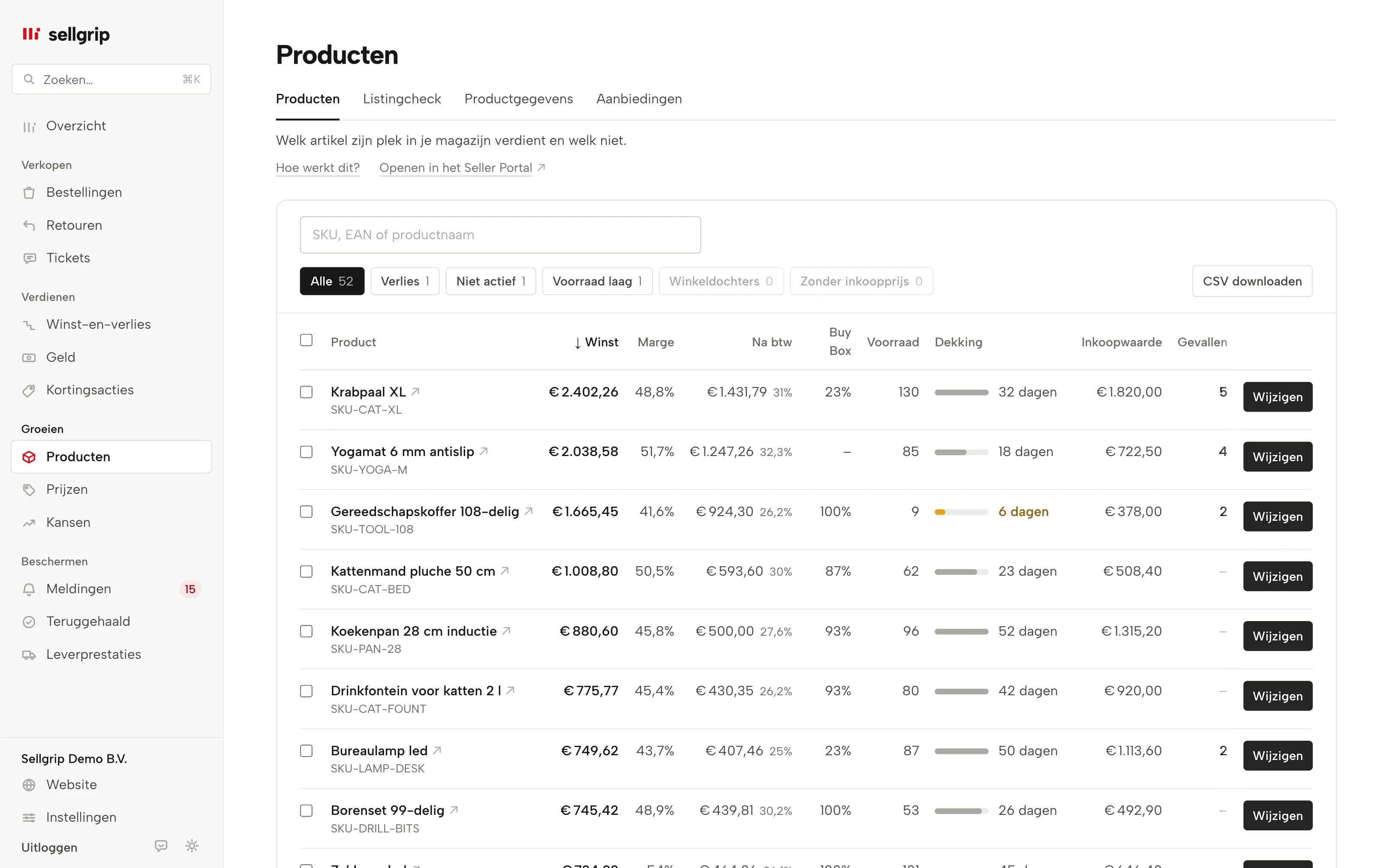Image resolution: width=1389 pixels, height=868 pixels.
Task: Click Wijzigen for Krabpaal XL
Action: 1277,396
